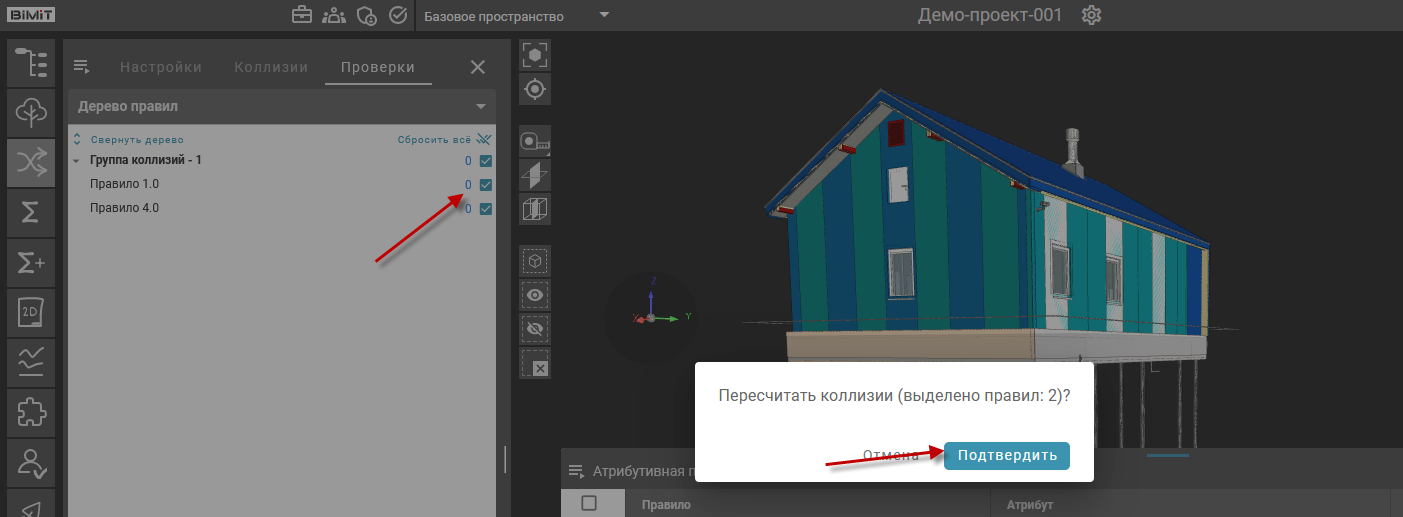Toggle the Группа коллизий - 1 checkbox
This screenshot has height=517, width=1403.
tap(486, 161)
